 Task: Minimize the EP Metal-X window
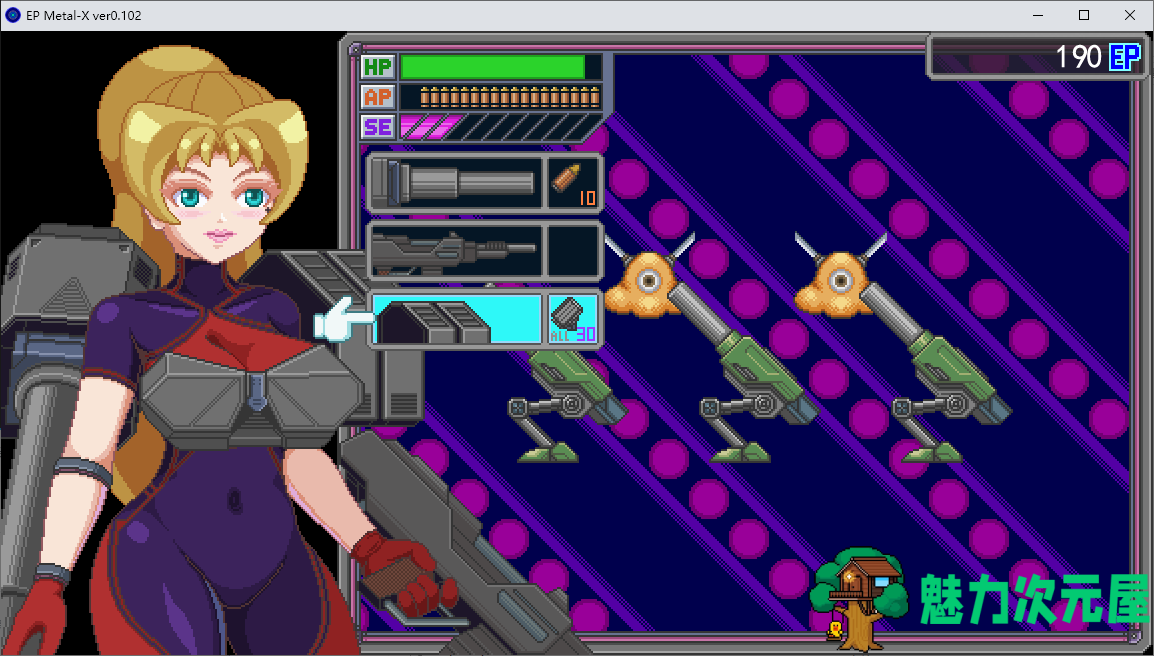tap(1038, 15)
